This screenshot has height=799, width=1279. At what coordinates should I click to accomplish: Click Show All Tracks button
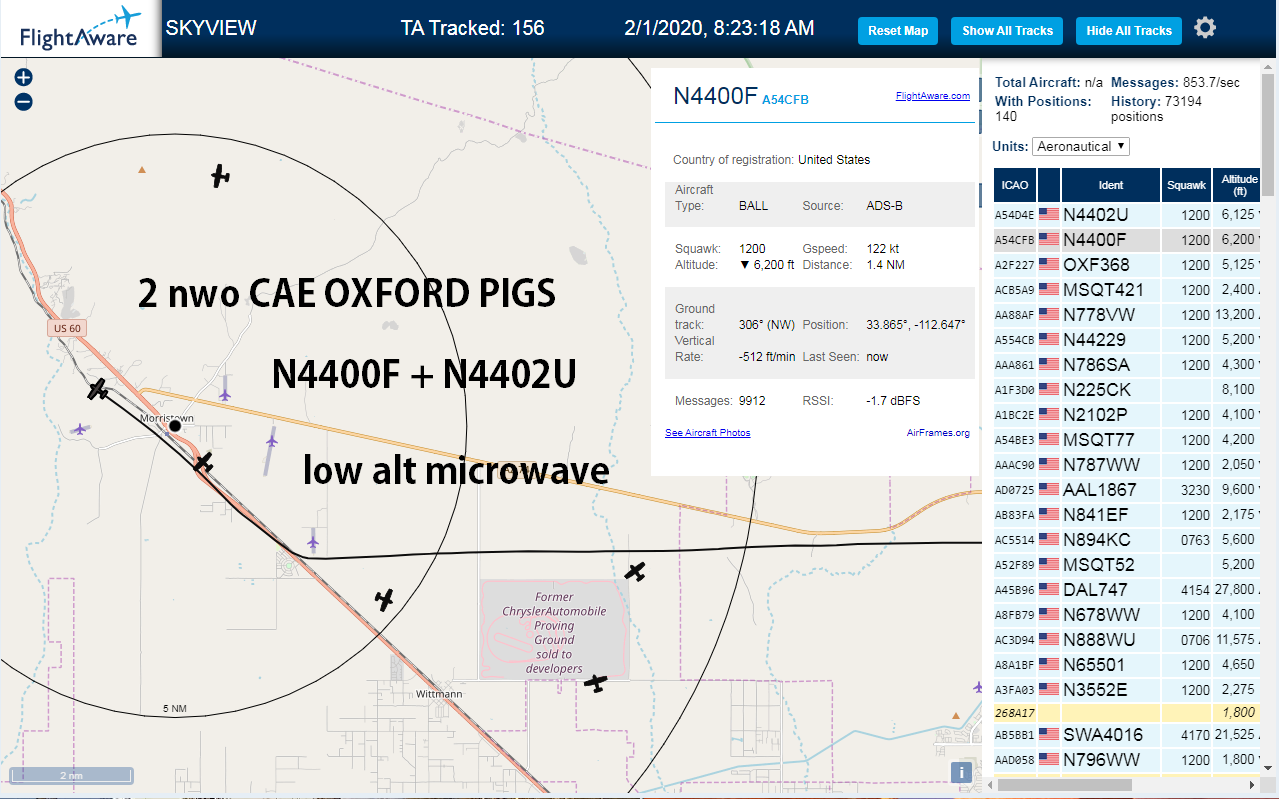pos(1007,31)
